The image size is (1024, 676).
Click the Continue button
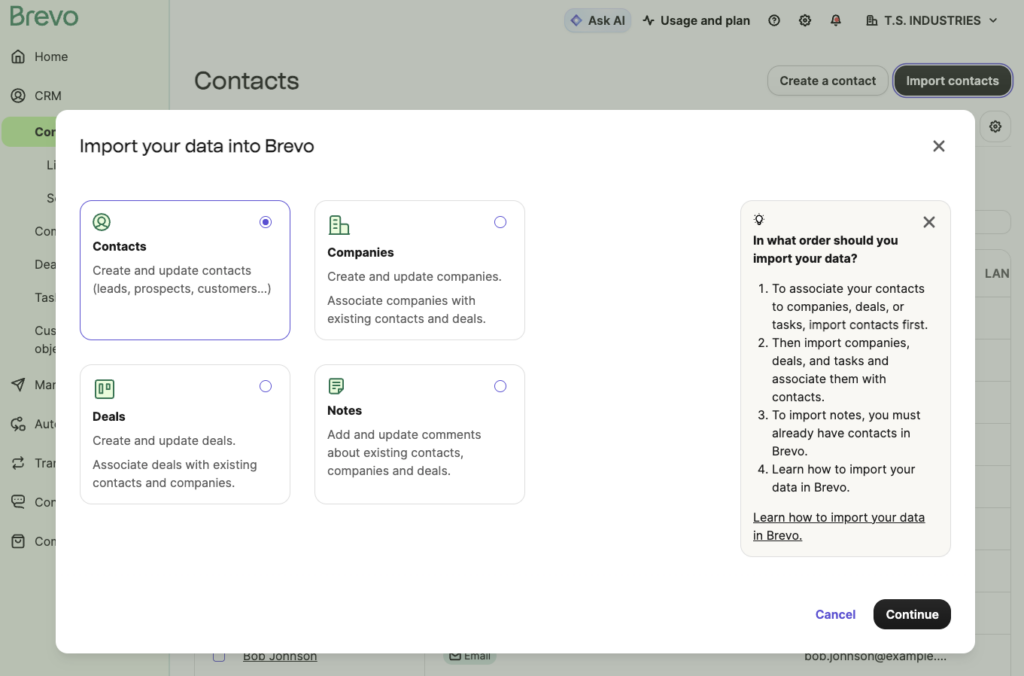(x=911, y=614)
